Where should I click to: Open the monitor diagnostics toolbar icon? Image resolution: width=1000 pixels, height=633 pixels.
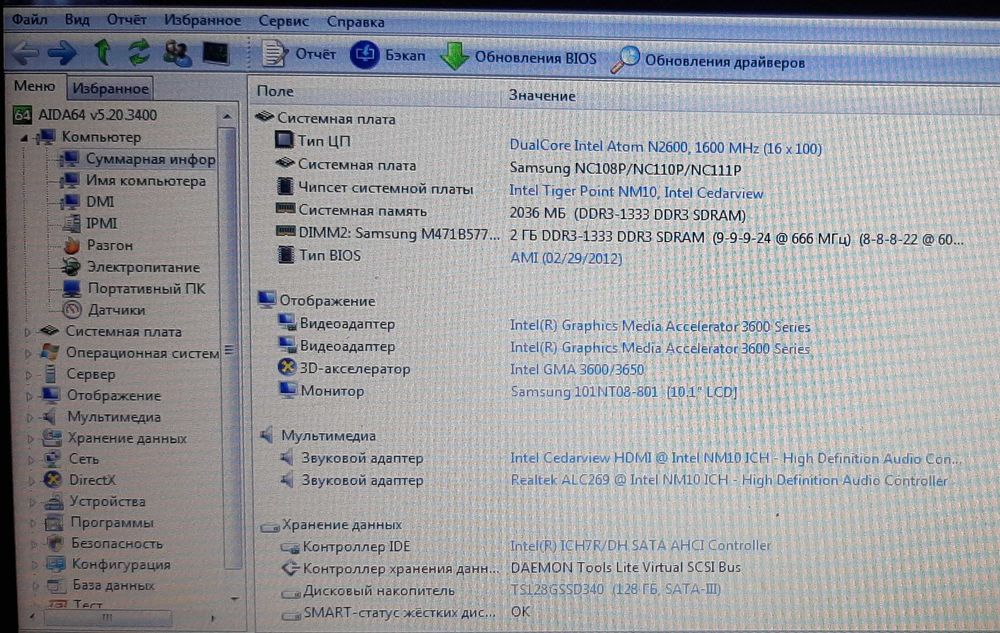[x=216, y=53]
